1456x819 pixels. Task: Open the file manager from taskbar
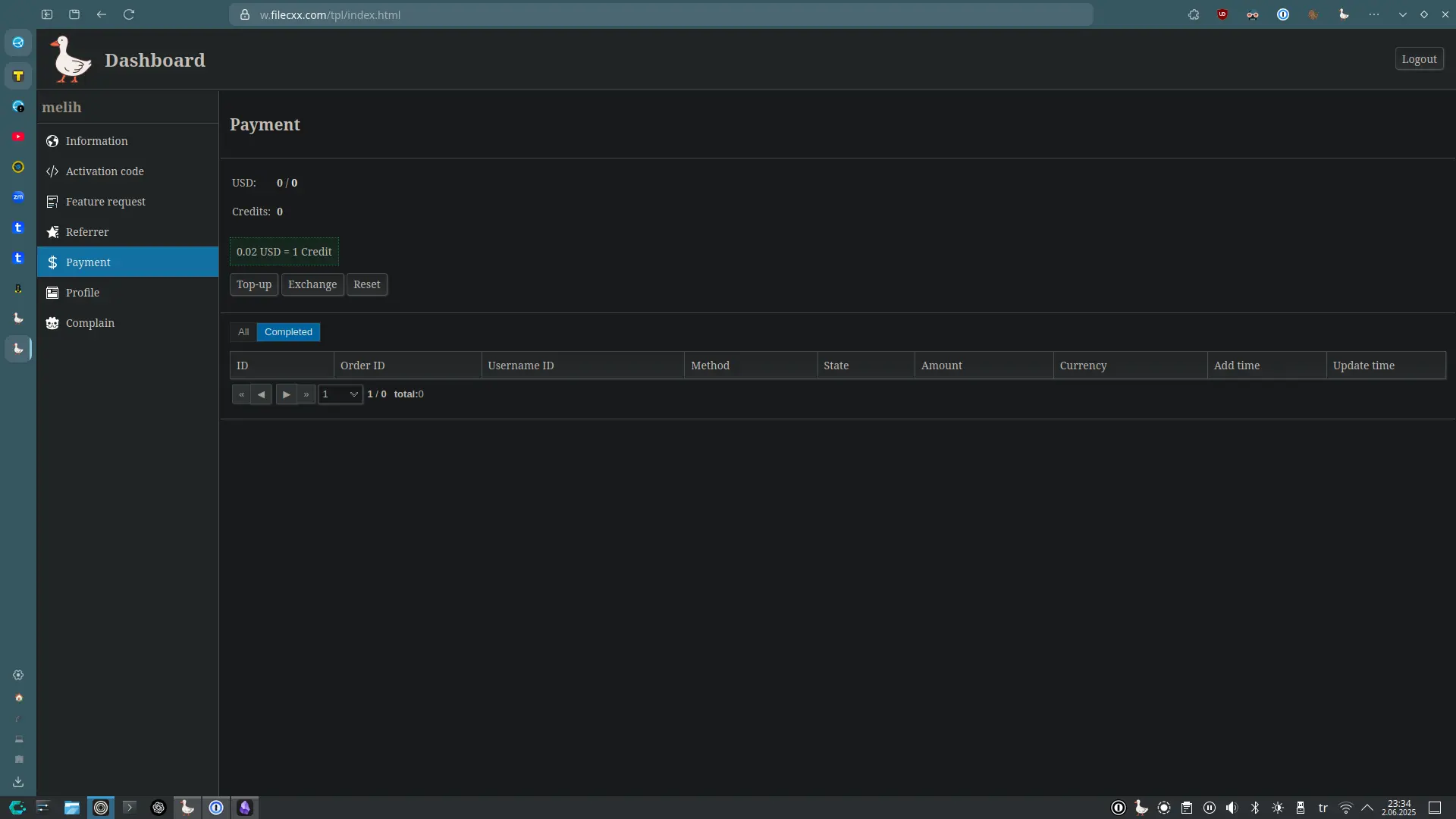[x=71, y=808]
